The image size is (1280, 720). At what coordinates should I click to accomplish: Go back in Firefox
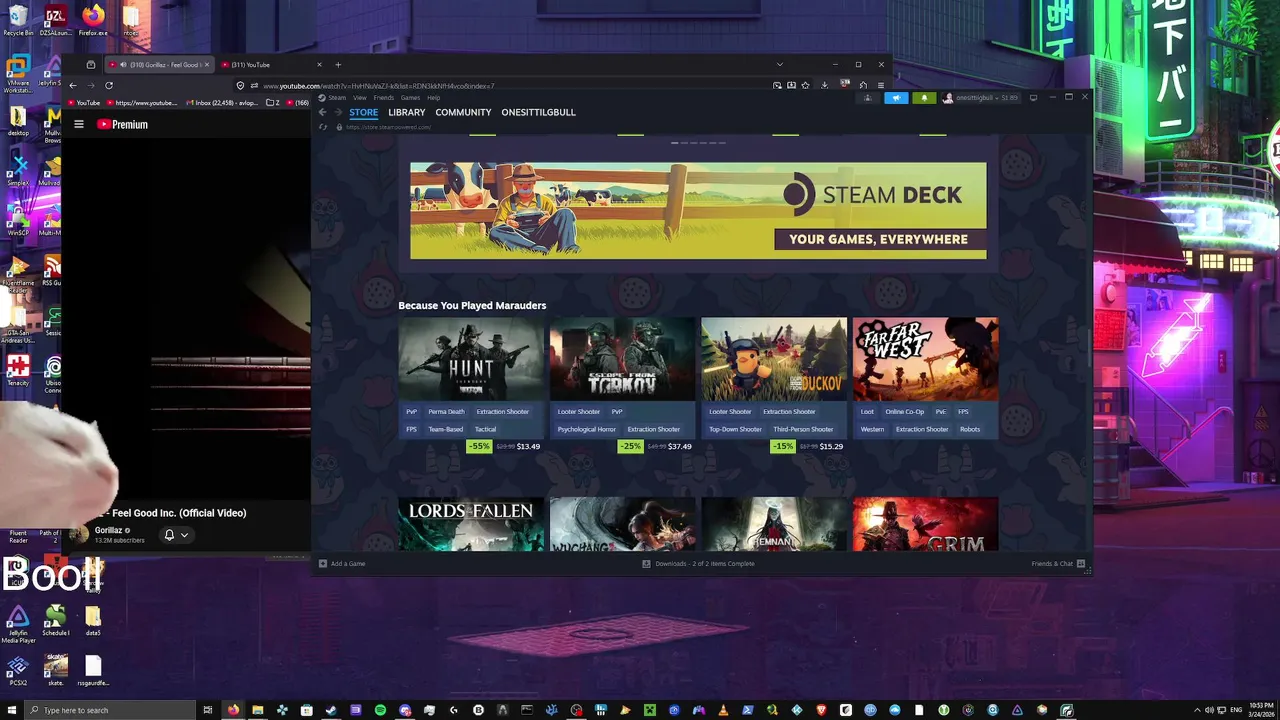pos(72,85)
